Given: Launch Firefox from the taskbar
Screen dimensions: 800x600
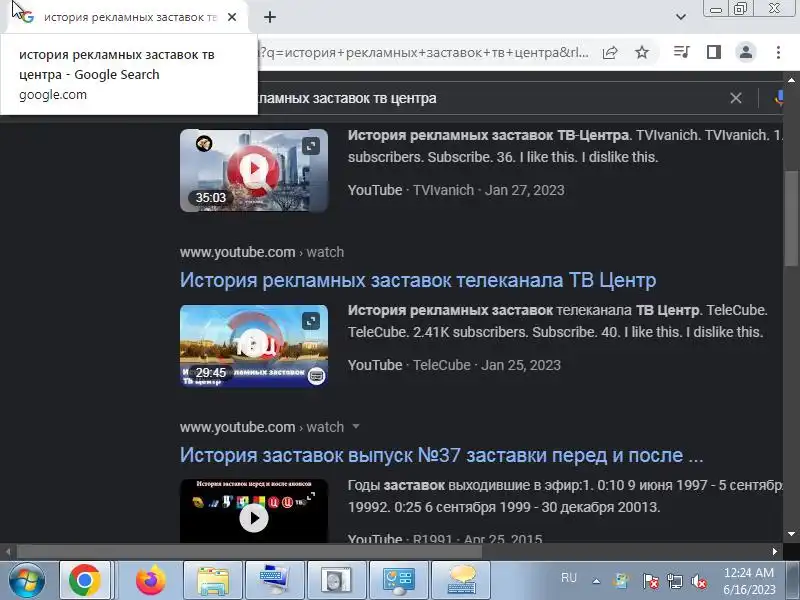Looking at the screenshot, I should tap(151, 580).
